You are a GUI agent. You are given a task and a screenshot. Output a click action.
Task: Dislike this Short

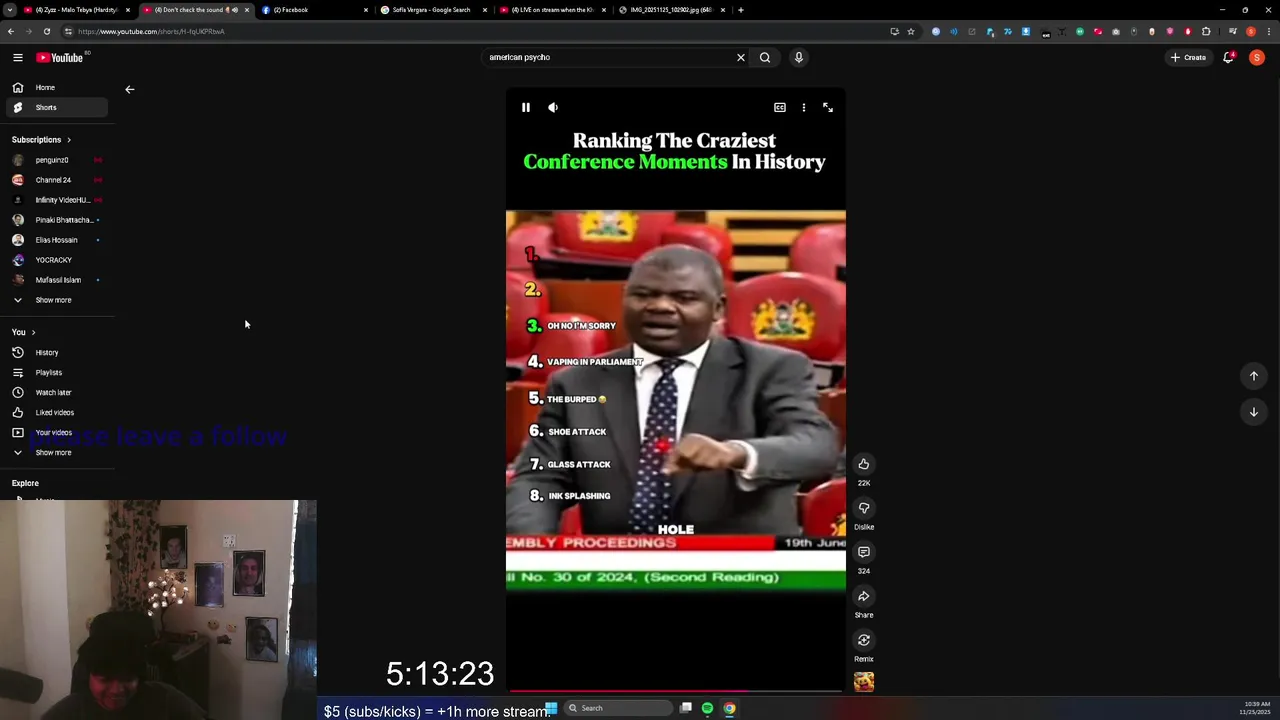click(864, 508)
